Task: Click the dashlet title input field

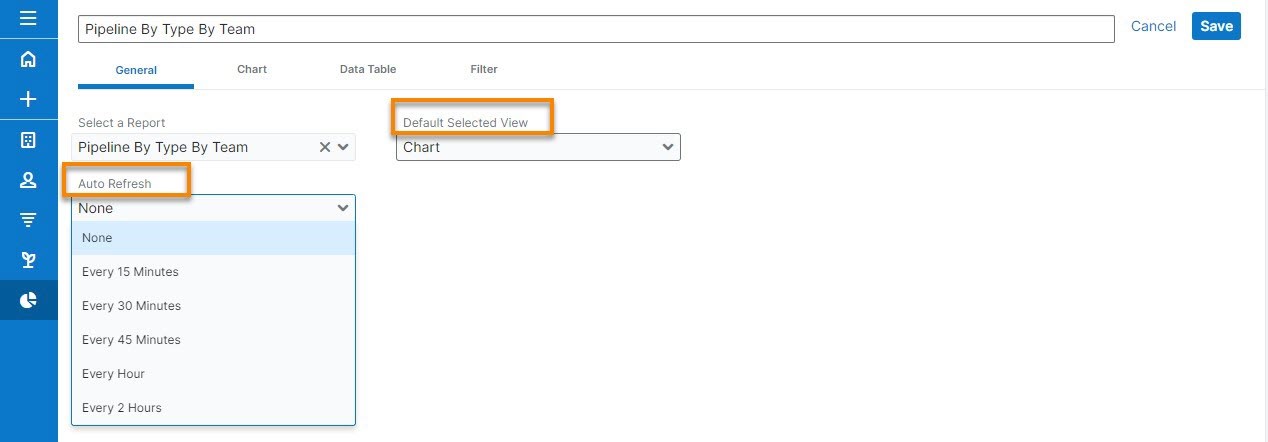Action: coord(596,29)
